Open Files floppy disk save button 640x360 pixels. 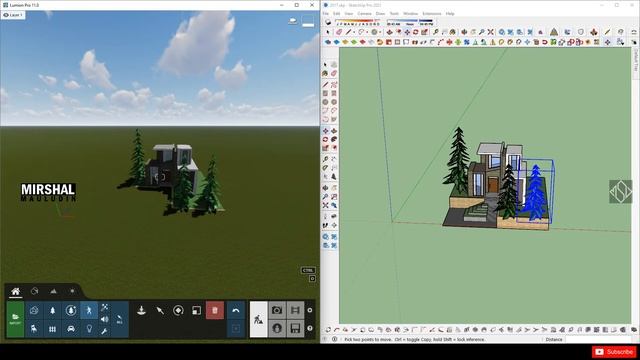coord(295,328)
